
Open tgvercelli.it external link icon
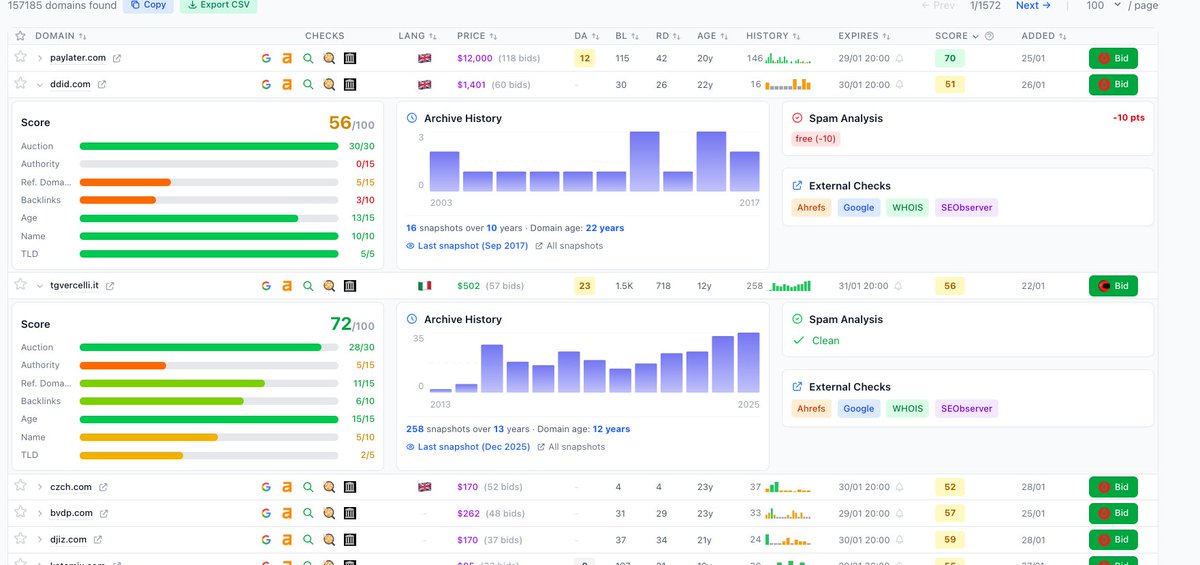(x=110, y=286)
